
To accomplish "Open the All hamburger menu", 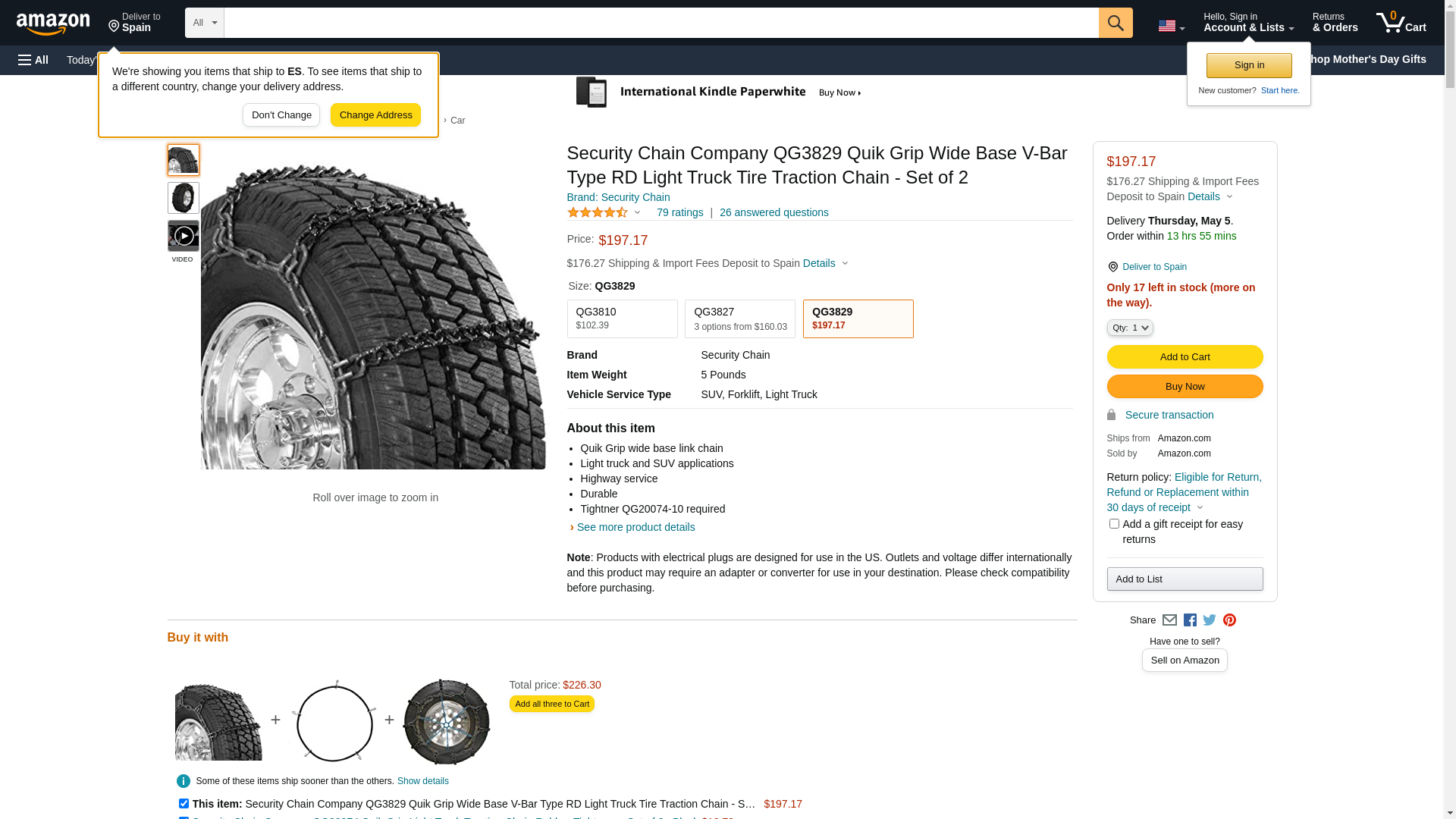I will click(x=33, y=60).
